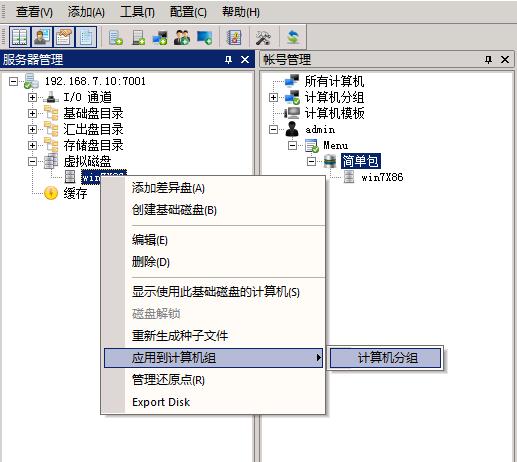Expand the I/O 通道 tree node

tap(32, 97)
